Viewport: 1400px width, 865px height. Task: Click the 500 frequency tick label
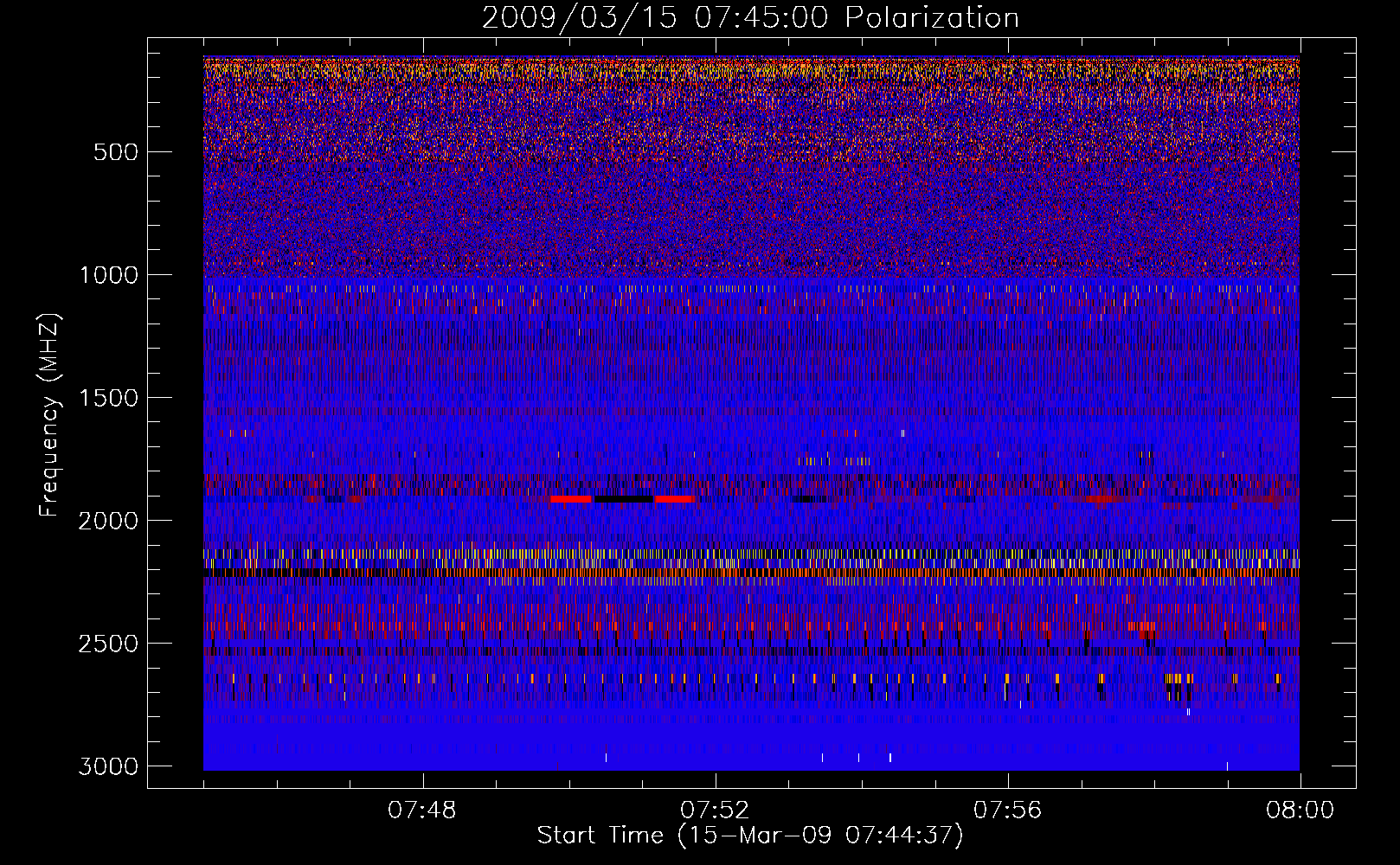pyautogui.click(x=115, y=152)
